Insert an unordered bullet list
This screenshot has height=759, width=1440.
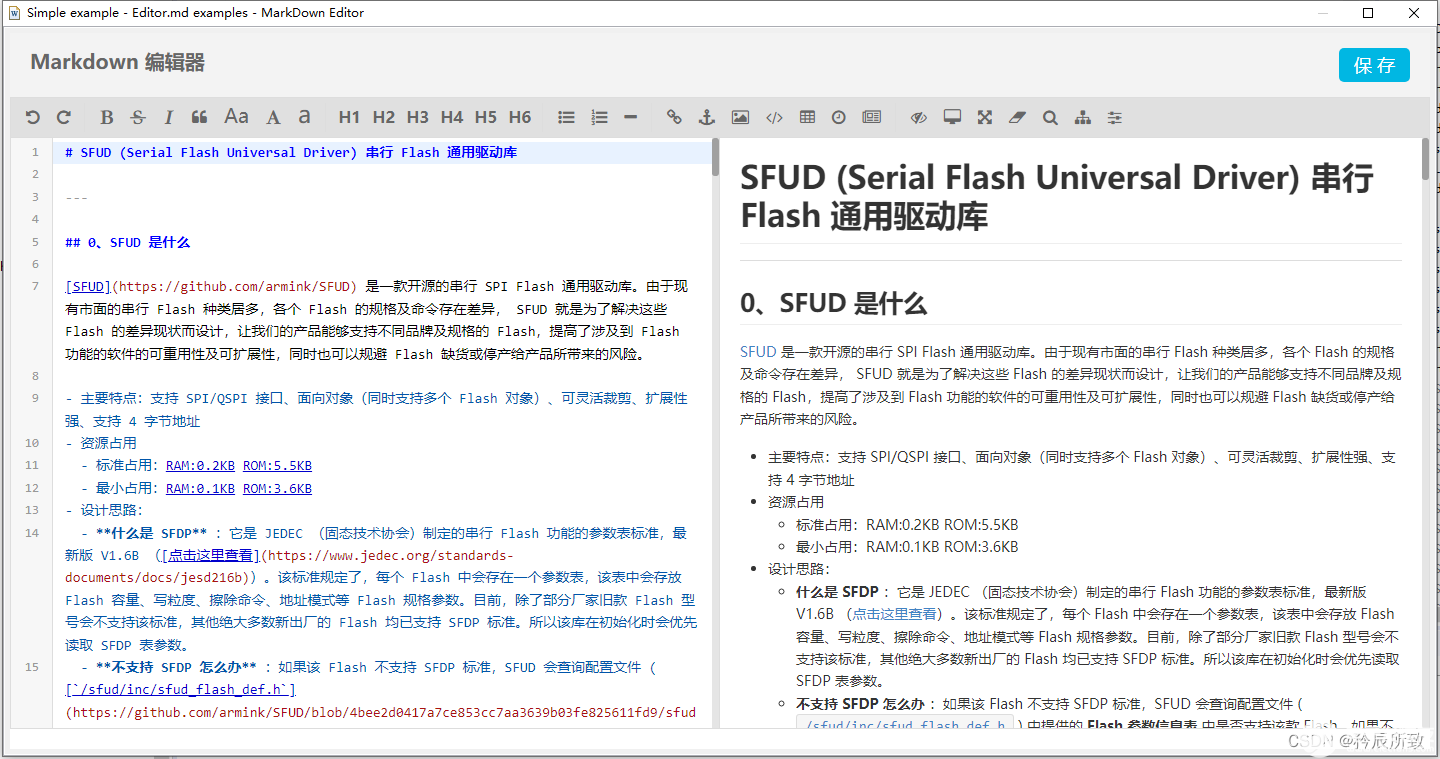pyautogui.click(x=566, y=117)
